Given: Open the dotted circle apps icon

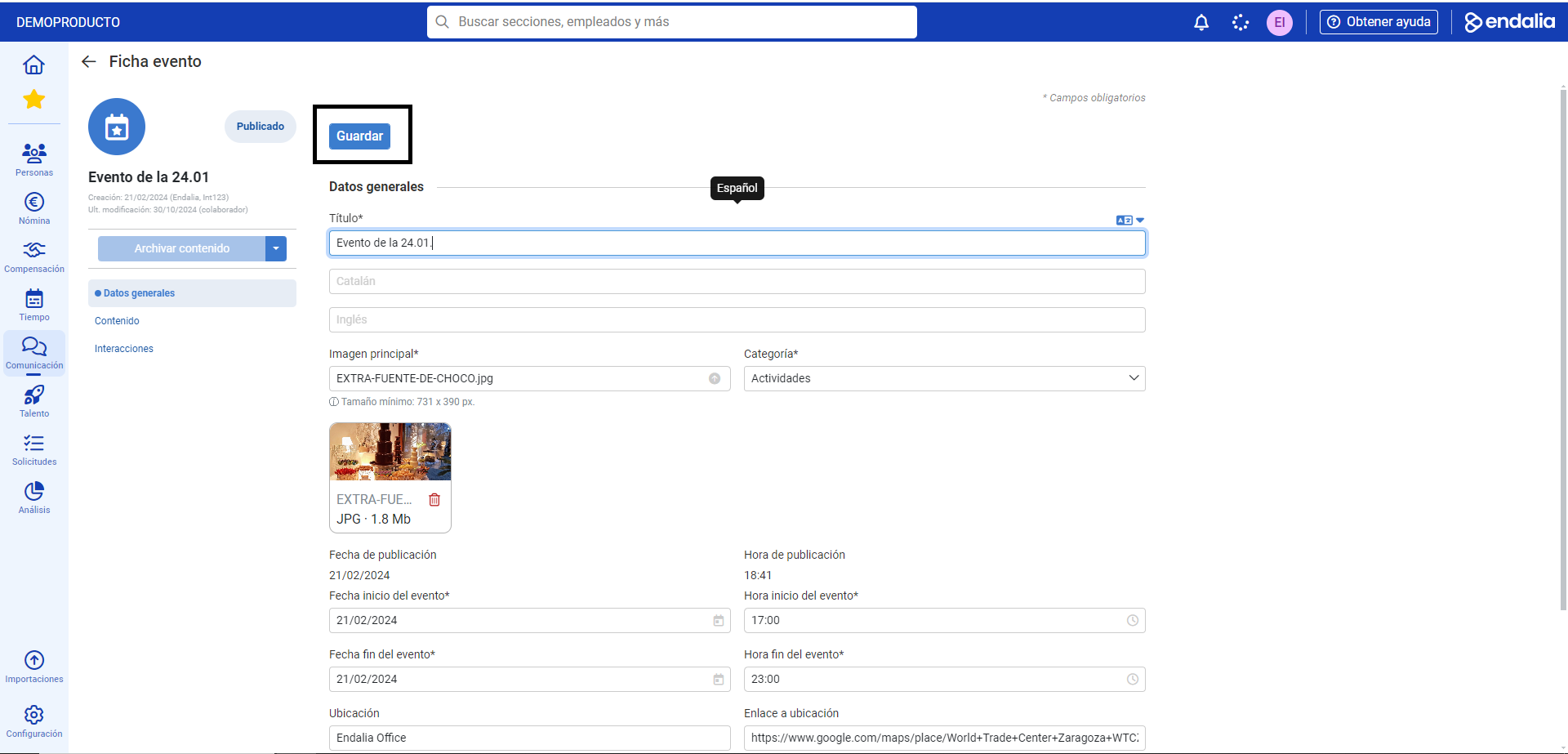Looking at the screenshot, I should click(1241, 22).
